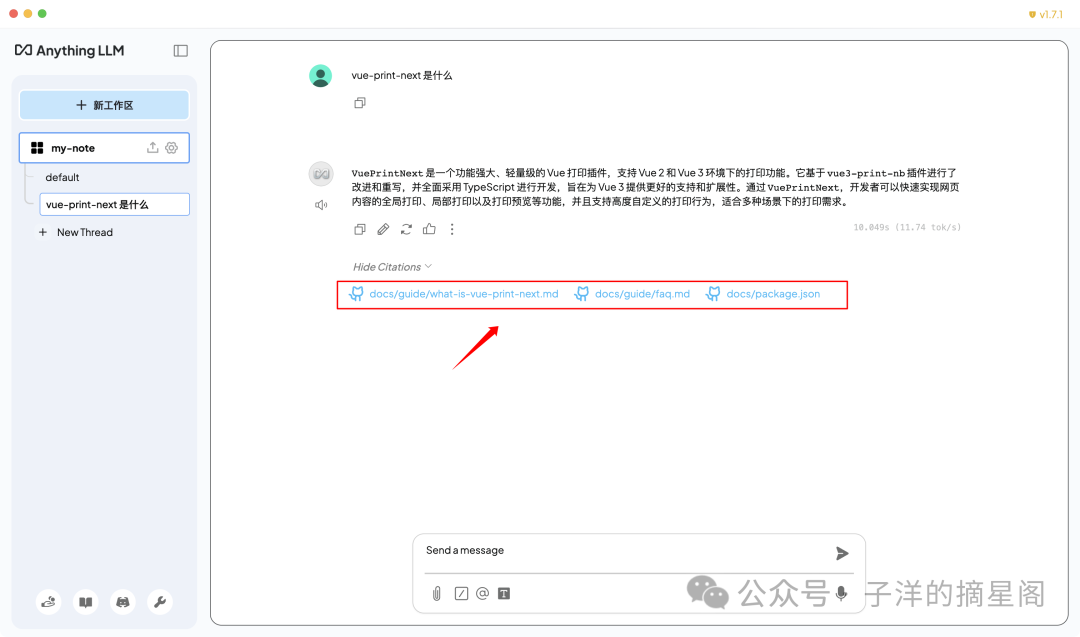Open @ agent mention menu

(x=482, y=593)
